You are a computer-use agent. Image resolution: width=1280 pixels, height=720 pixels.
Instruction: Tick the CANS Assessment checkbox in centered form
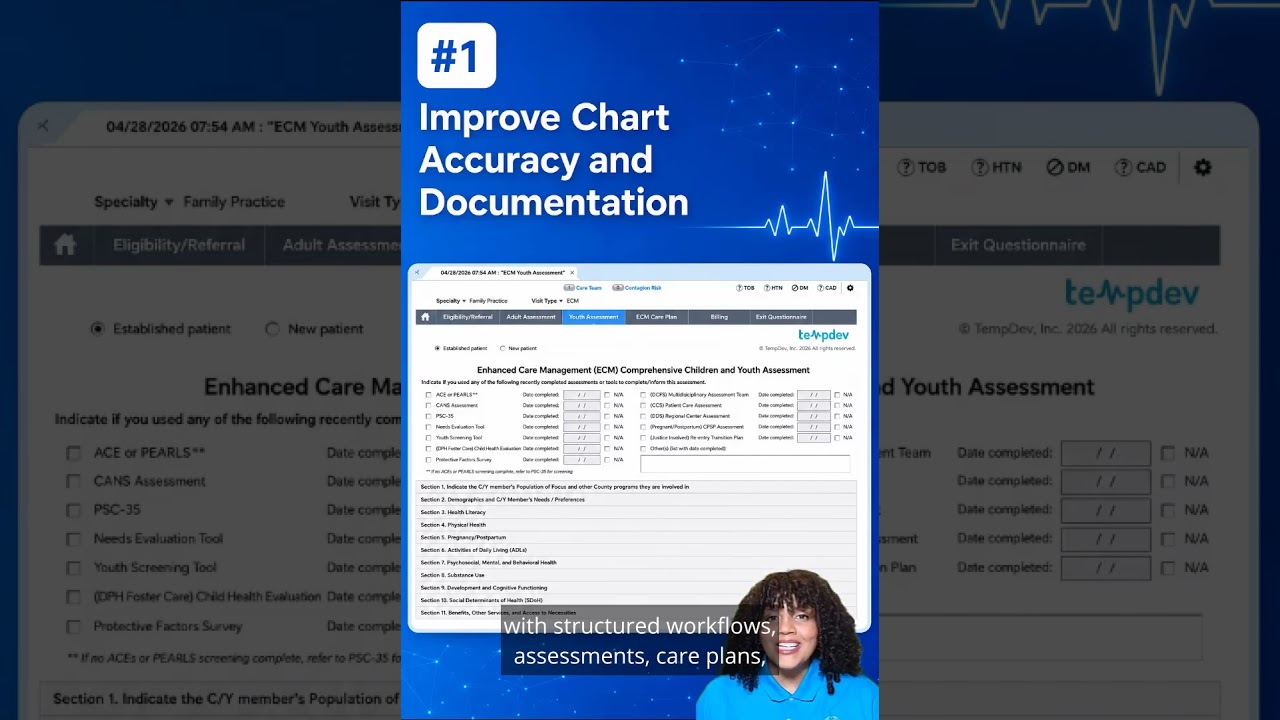point(428,406)
